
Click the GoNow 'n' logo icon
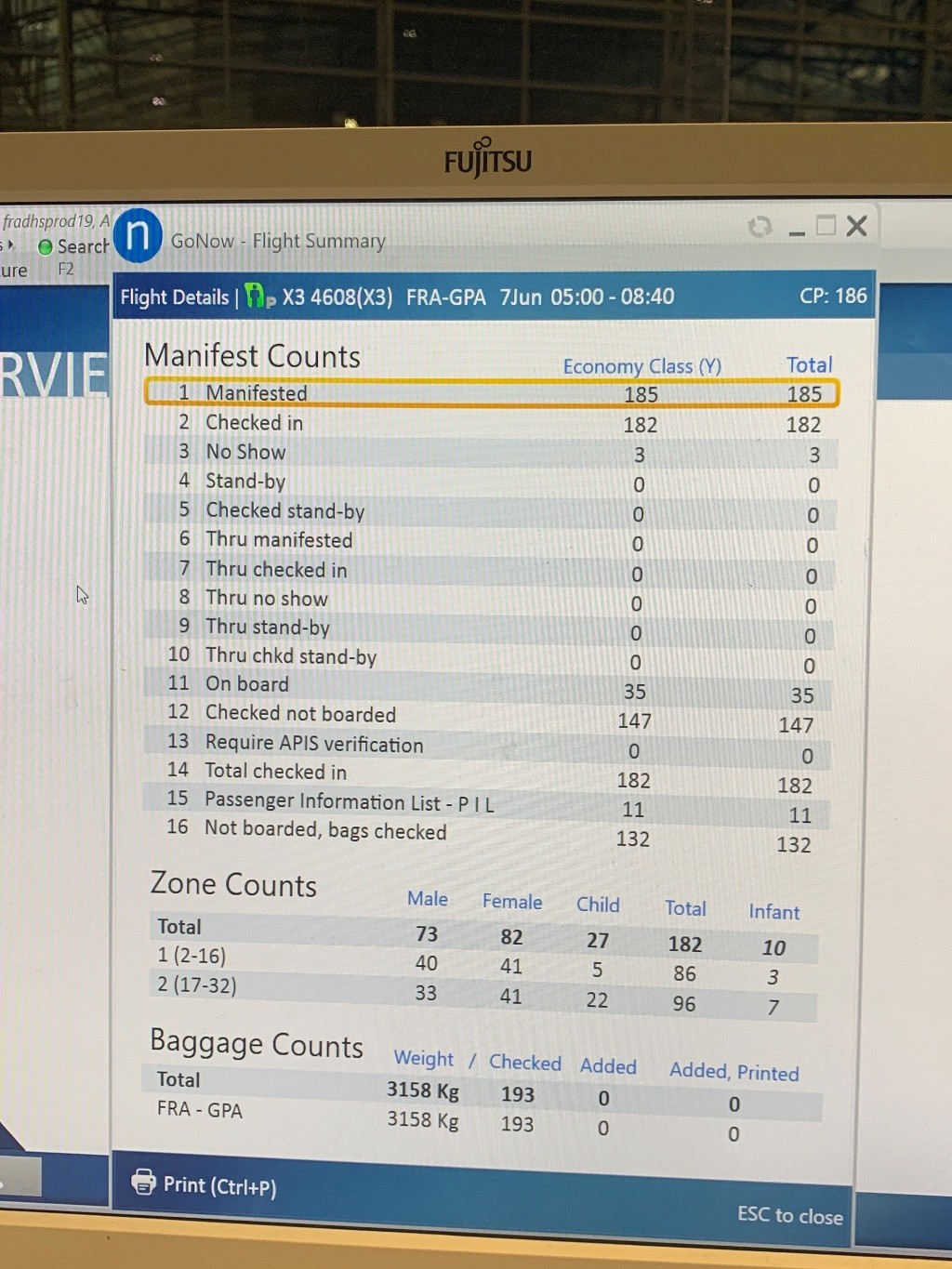(138, 236)
